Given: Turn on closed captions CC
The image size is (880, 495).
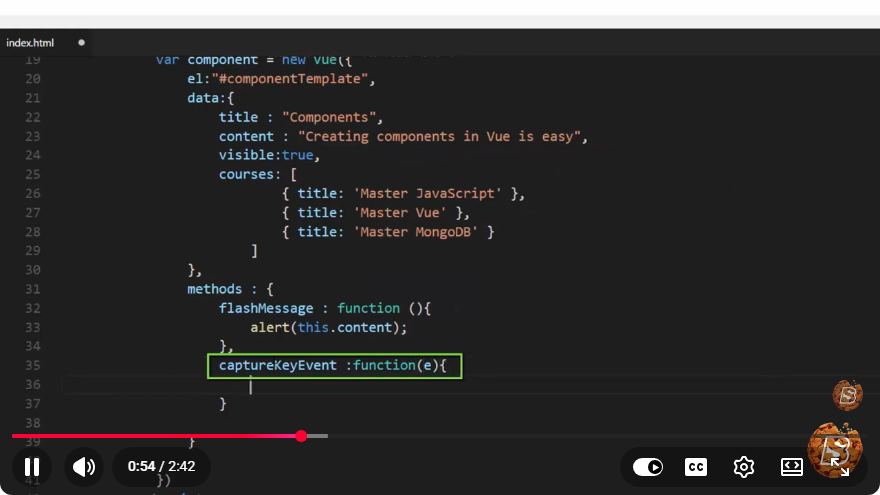Looking at the screenshot, I should click(696, 467).
